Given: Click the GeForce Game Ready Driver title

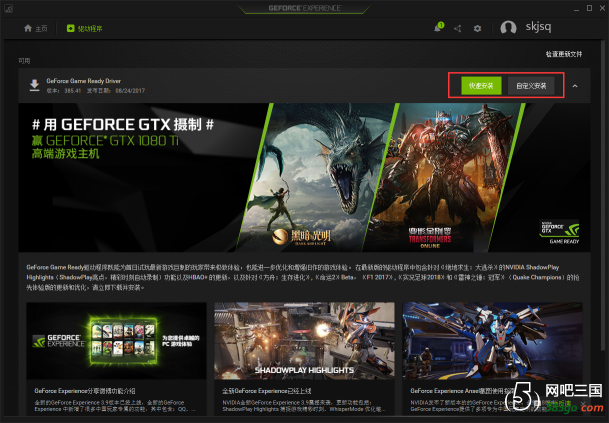Looking at the screenshot, I should tap(84, 81).
